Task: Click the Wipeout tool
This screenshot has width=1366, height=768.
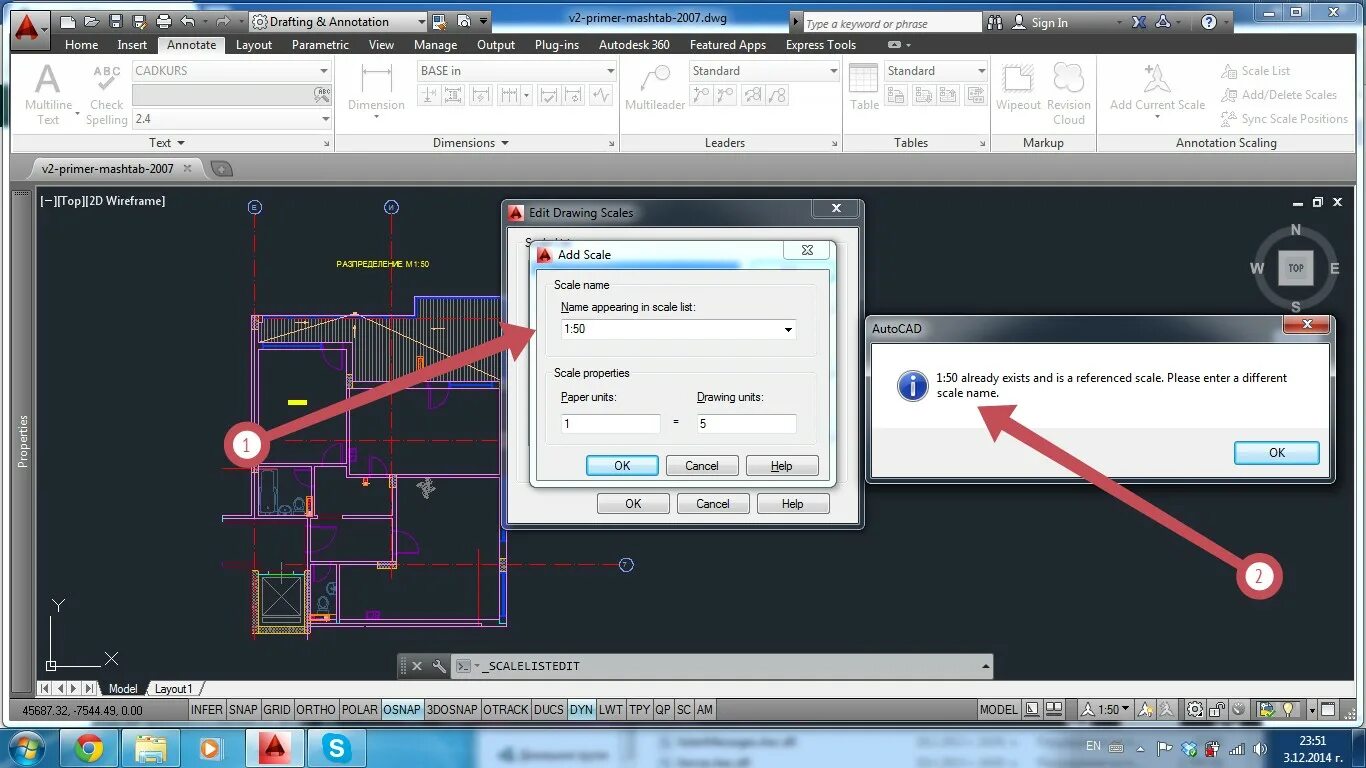Action: coord(1018,88)
